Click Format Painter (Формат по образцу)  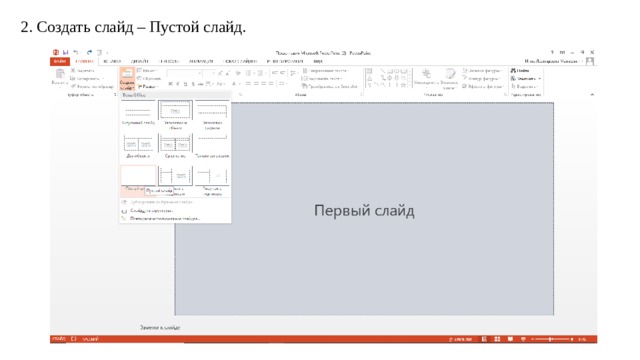tap(92, 87)
